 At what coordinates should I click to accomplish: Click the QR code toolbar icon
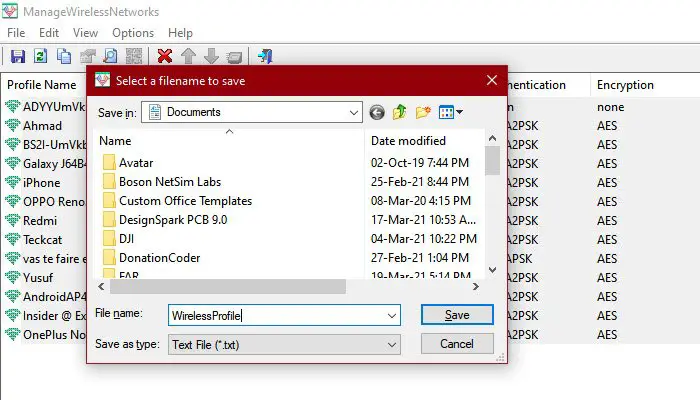[134, 56]
